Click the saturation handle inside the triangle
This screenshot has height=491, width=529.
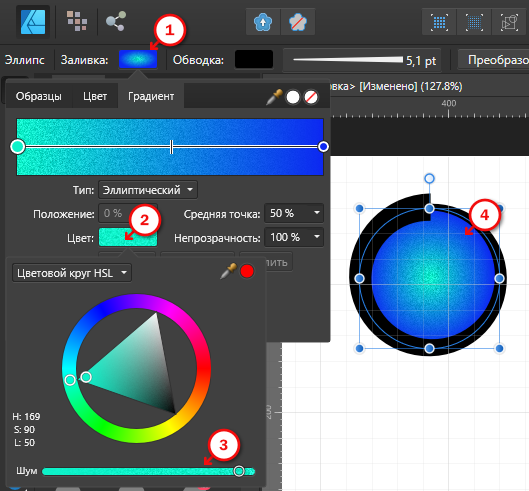pos(86,377)
